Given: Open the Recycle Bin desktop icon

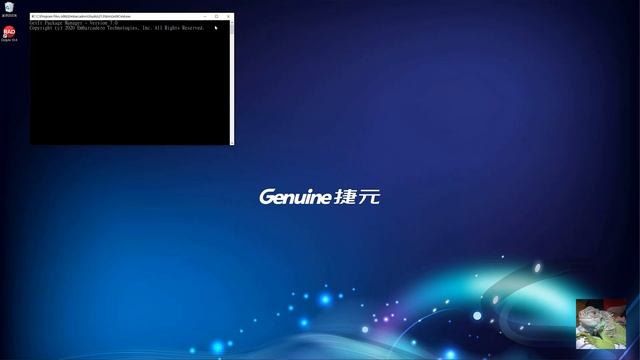Looking at the screenshot, I should tap(9, 9).
